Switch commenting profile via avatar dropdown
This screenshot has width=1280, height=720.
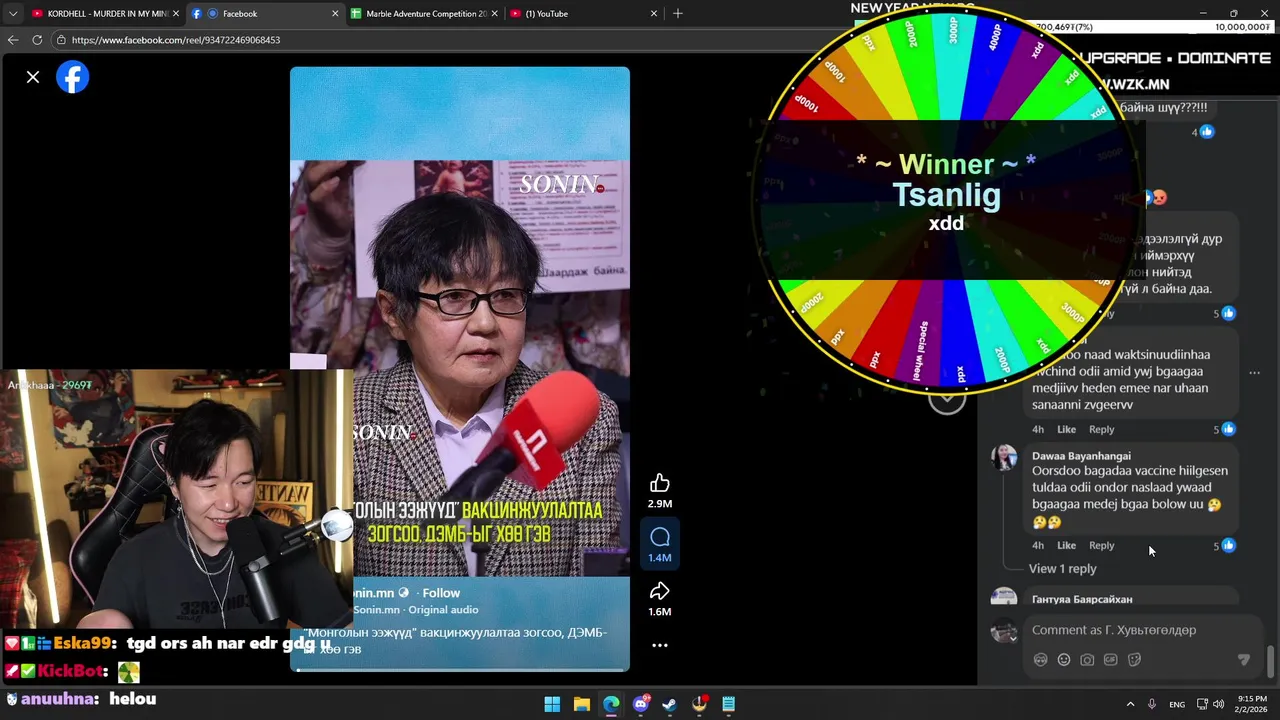point(1004,632)
